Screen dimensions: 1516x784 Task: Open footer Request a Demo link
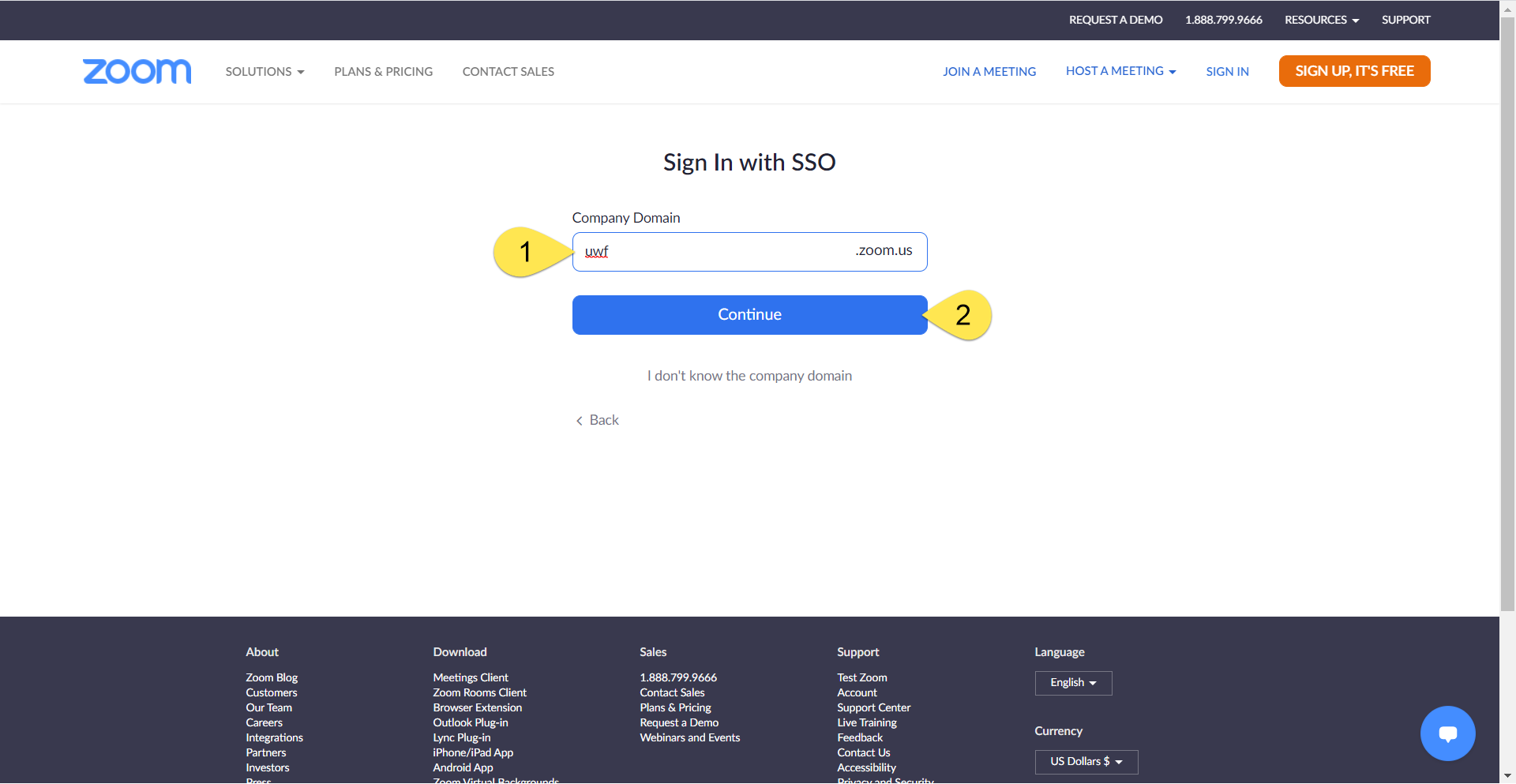click(679, 722)
